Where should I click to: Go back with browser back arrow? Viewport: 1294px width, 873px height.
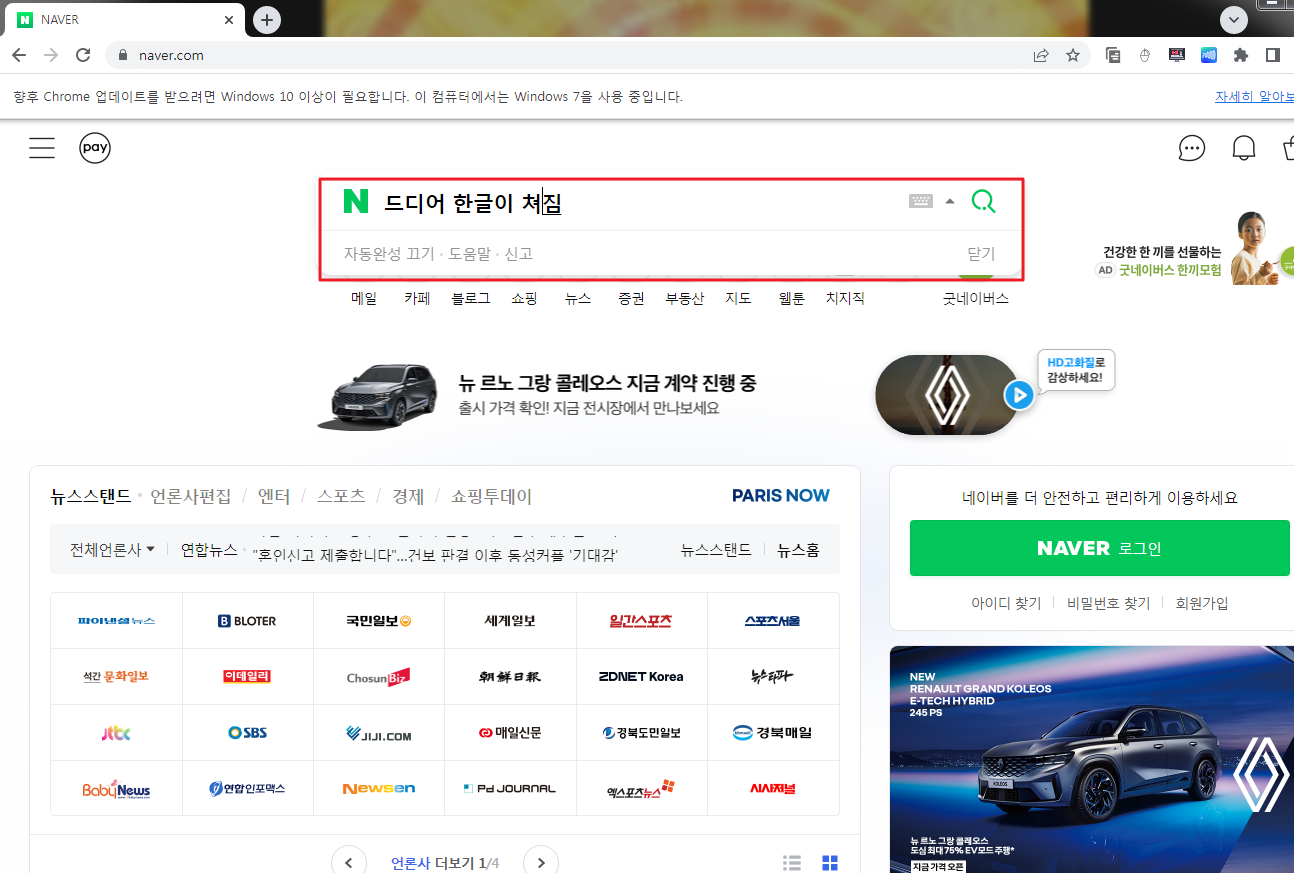[18, 55]
